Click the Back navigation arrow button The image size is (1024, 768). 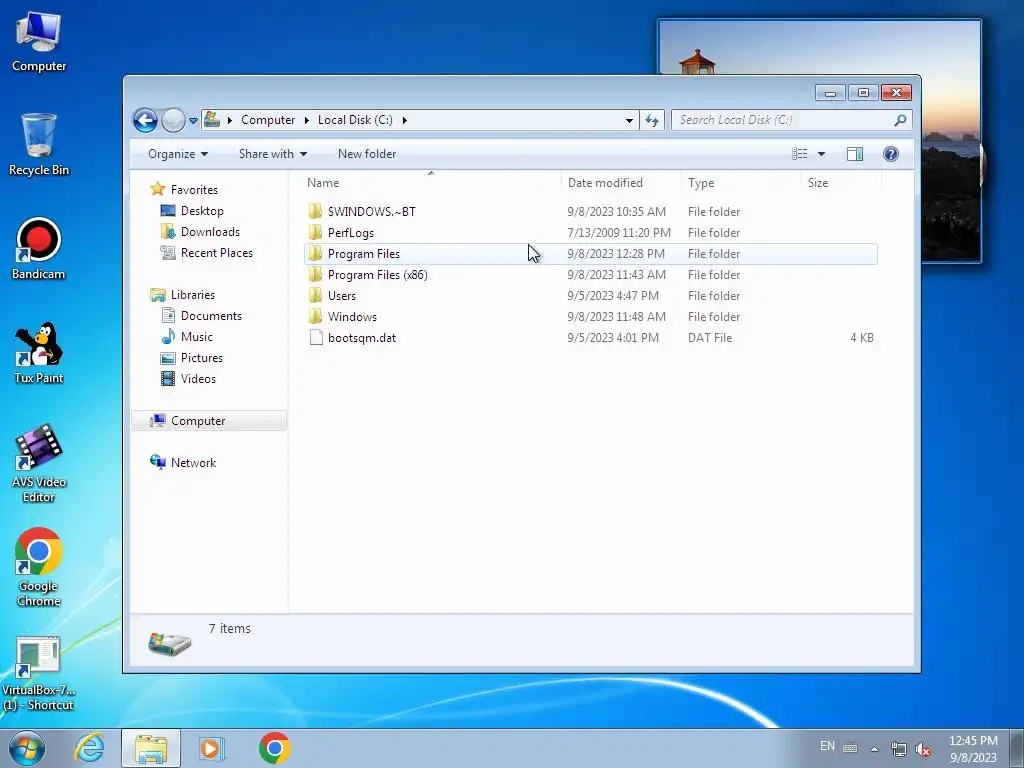[x=145, y=120]
